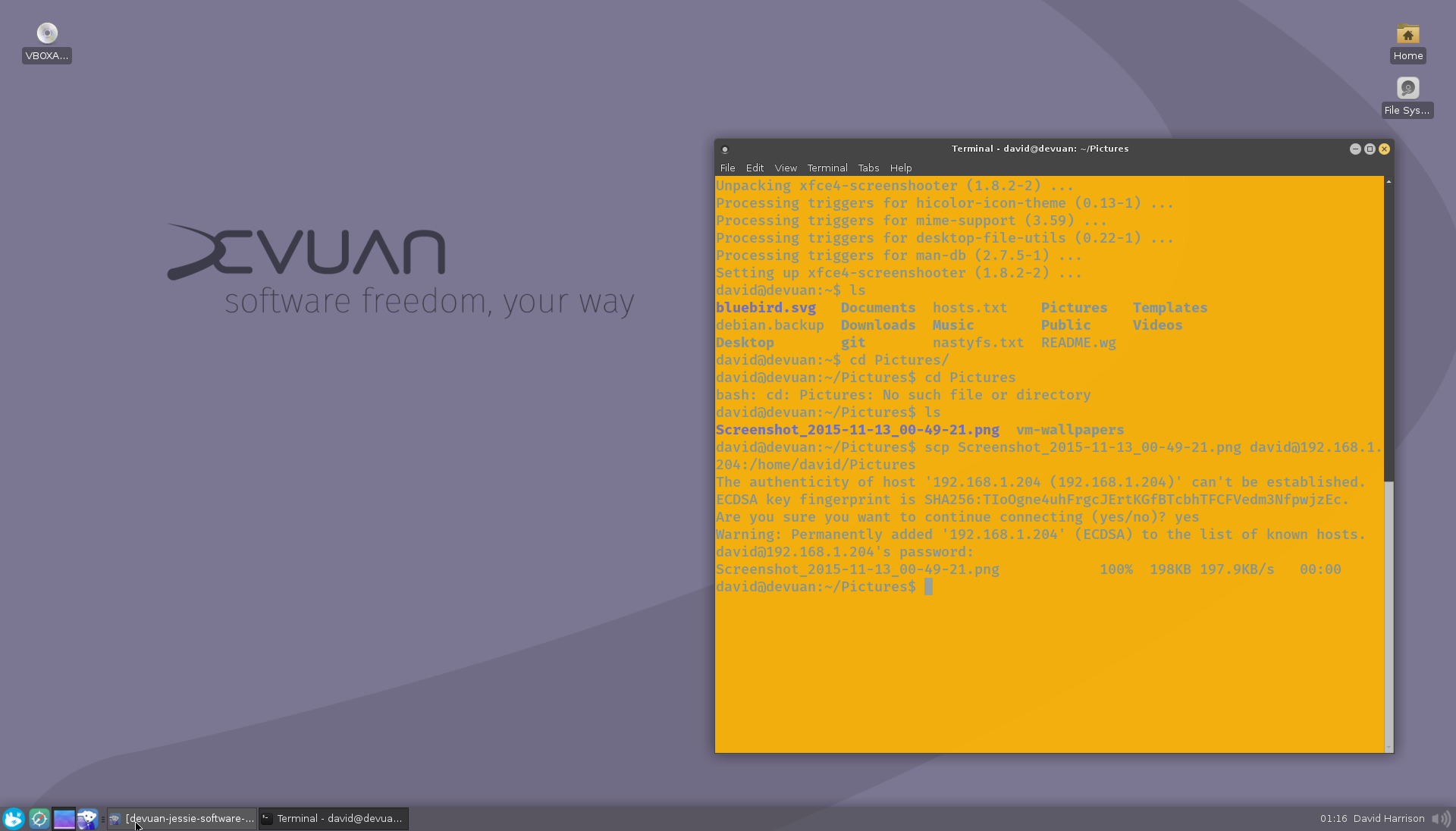The width and height of the screenshot is (1456, 831).
Task: Open the GIMP mascot launcher in the panel
Action: [x=88, y=819]
